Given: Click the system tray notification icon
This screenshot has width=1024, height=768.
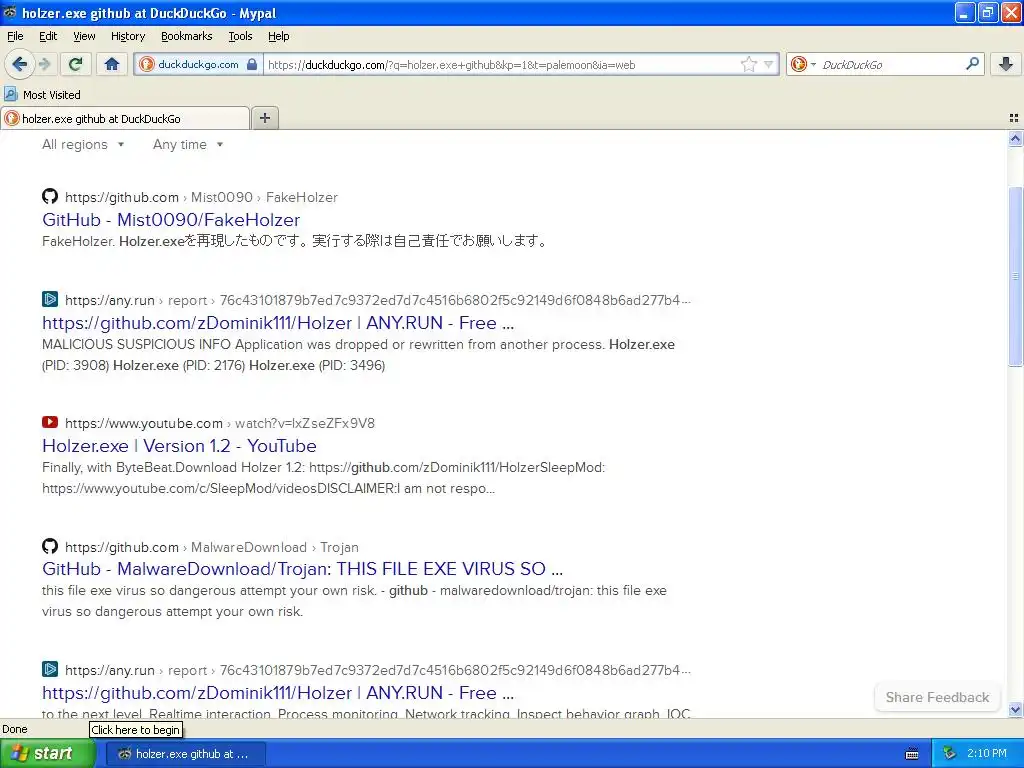Looking at the screenshot, I should (949, 754).
